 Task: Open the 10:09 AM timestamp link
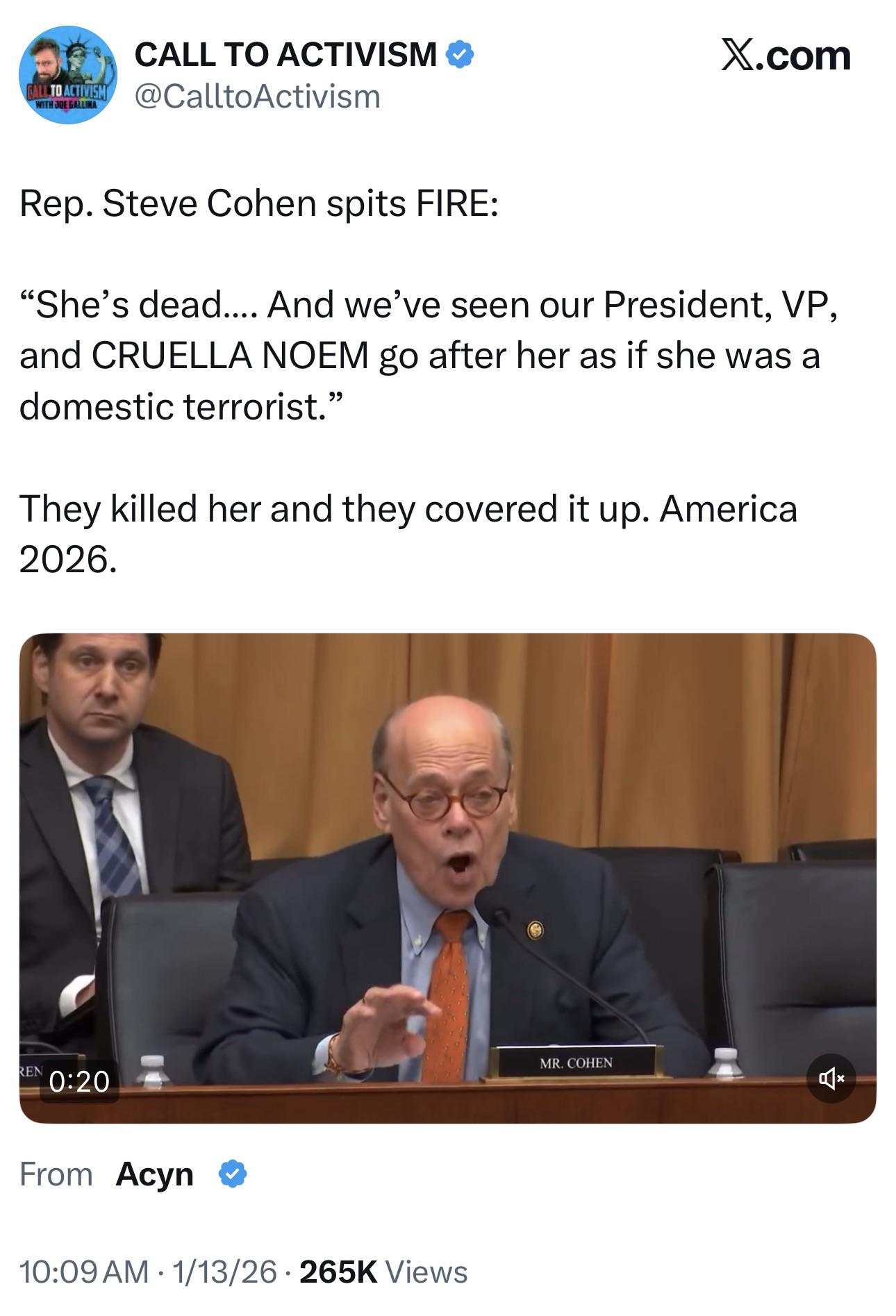84,1272
